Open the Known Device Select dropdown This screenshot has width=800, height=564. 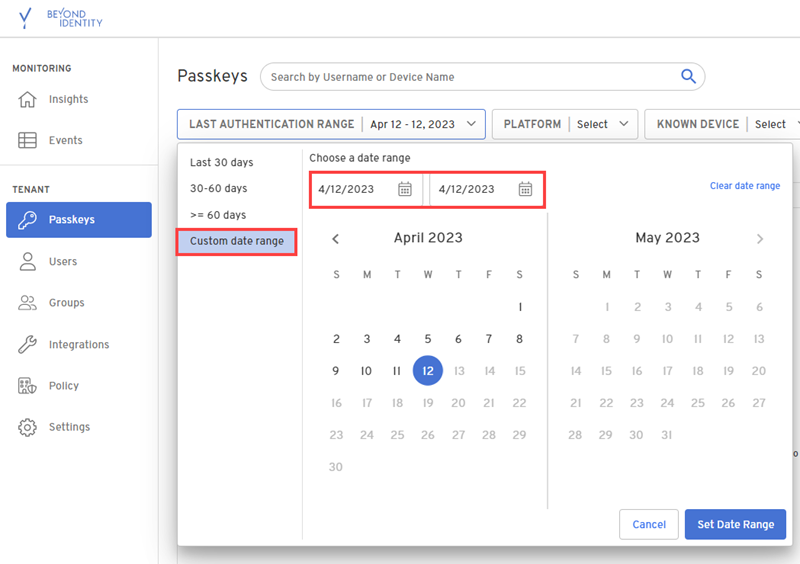pyautogui.click(x=722, y=124)
